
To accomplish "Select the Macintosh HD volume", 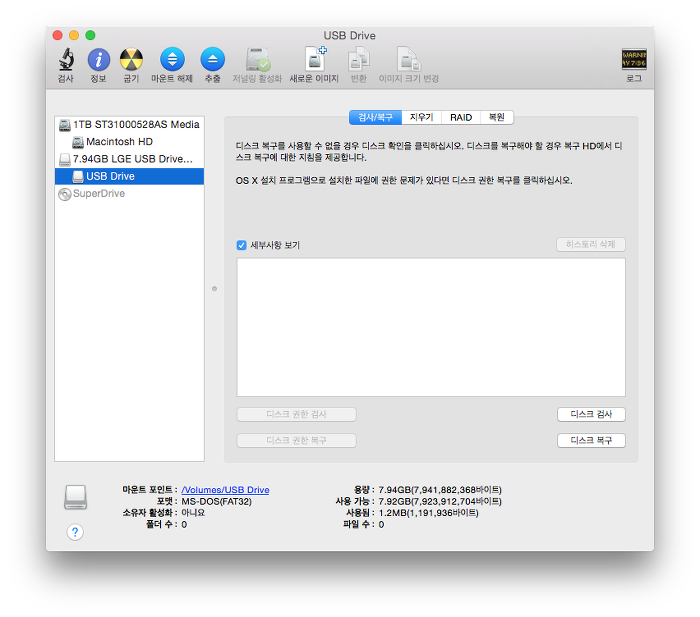I will pos(129,142).
